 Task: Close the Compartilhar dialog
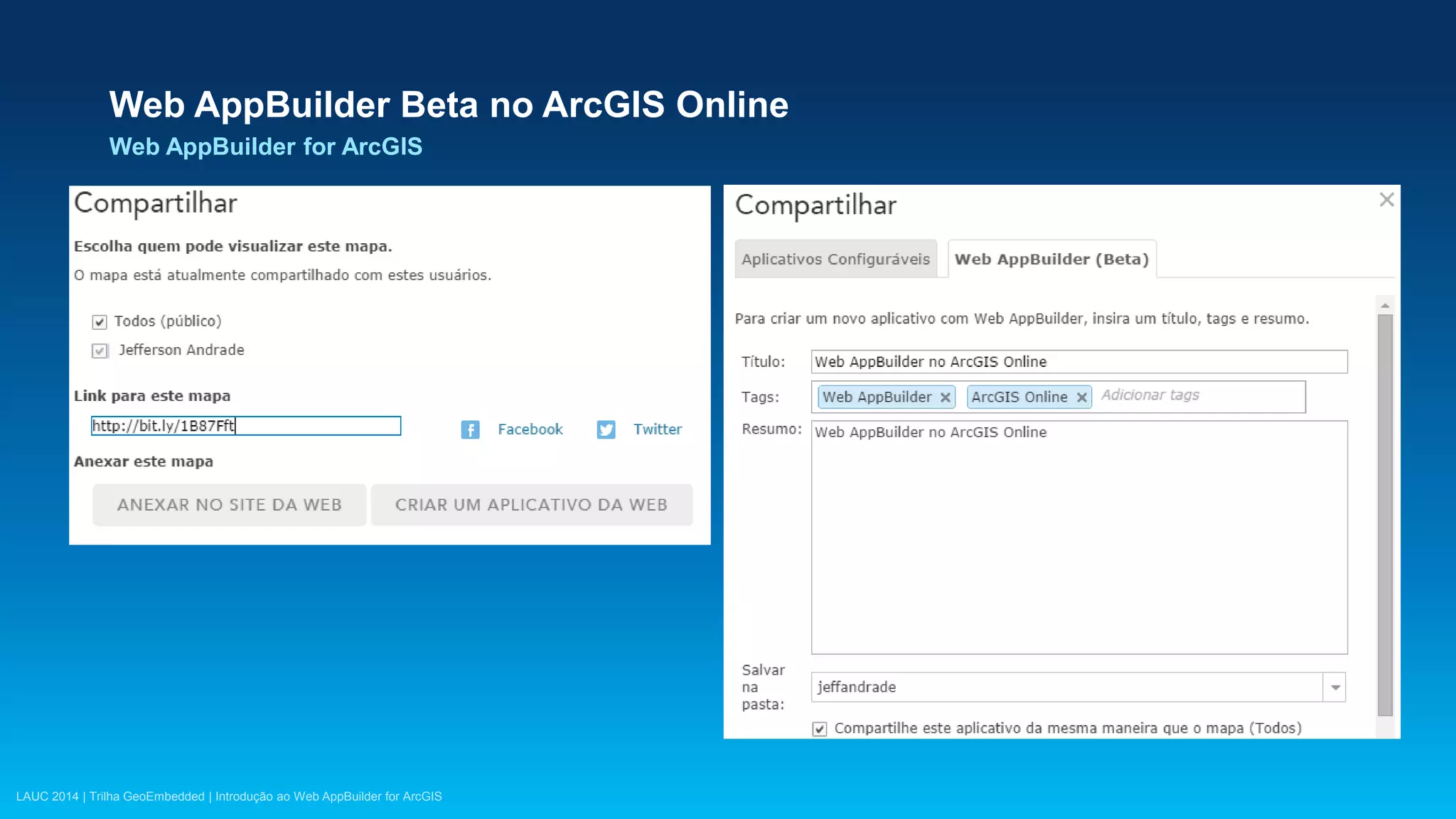tap(1386, 200)
